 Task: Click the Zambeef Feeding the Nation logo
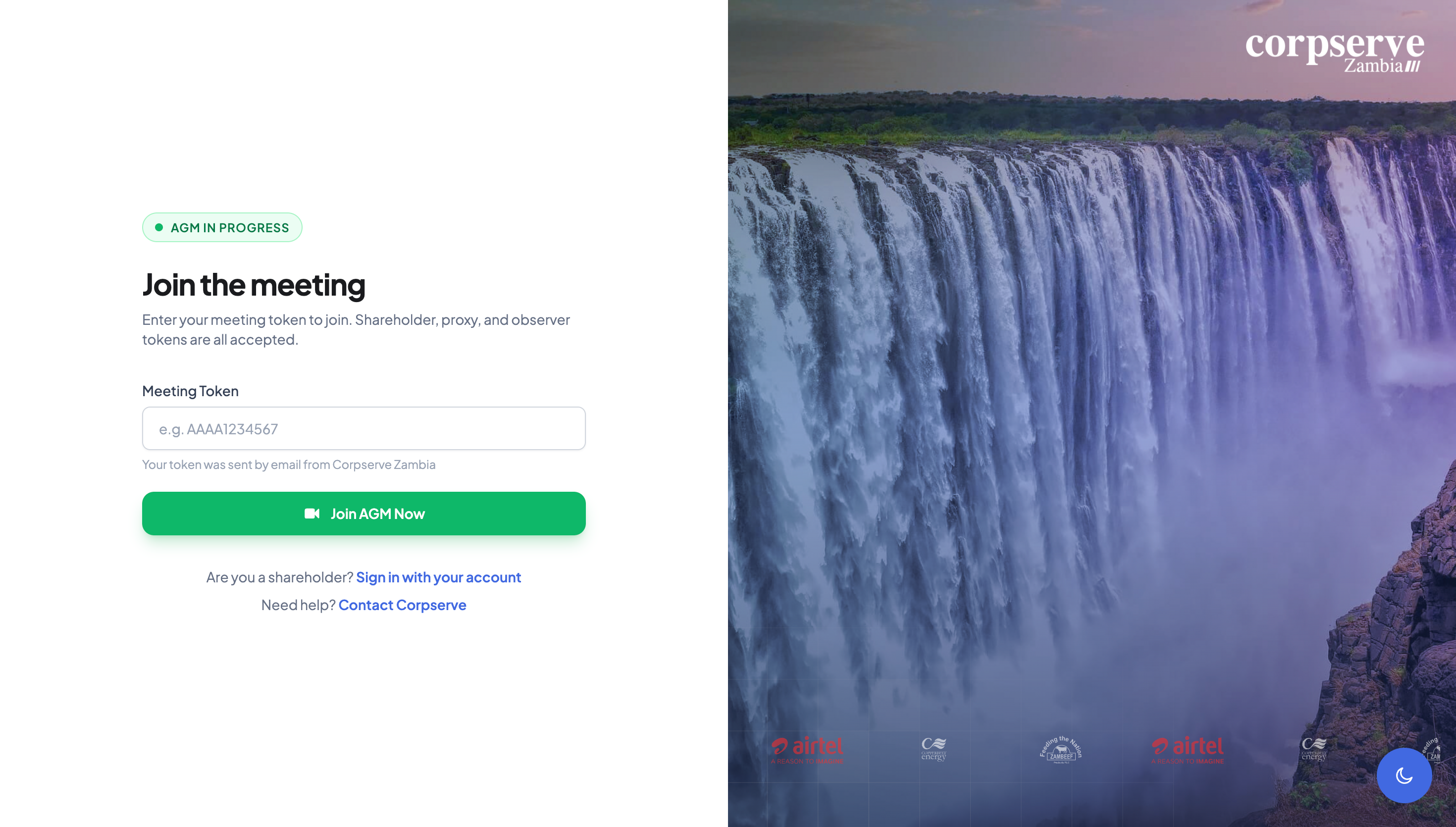(1060, 750)
